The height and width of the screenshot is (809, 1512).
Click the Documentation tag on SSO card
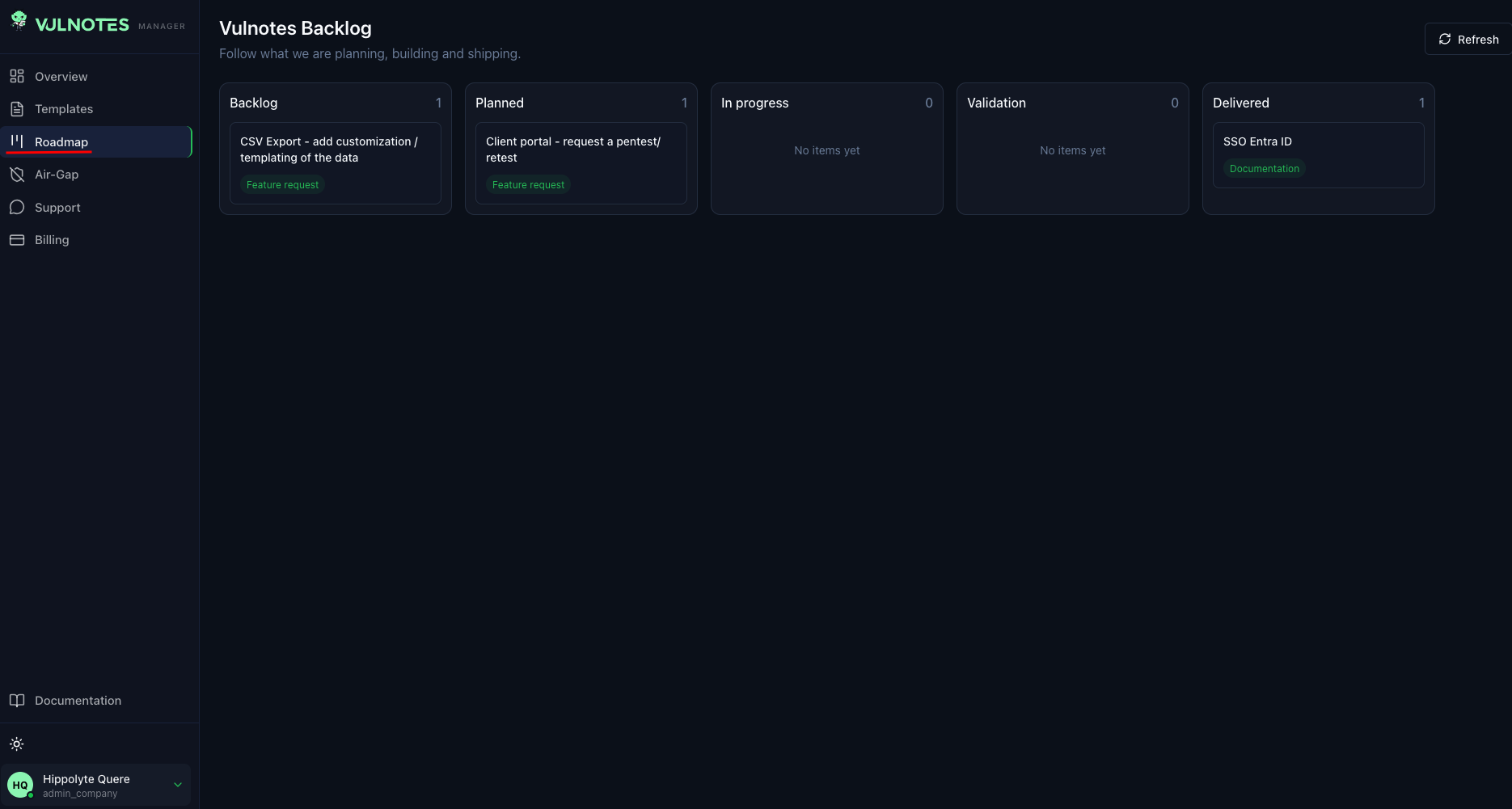coord(1265,169)
